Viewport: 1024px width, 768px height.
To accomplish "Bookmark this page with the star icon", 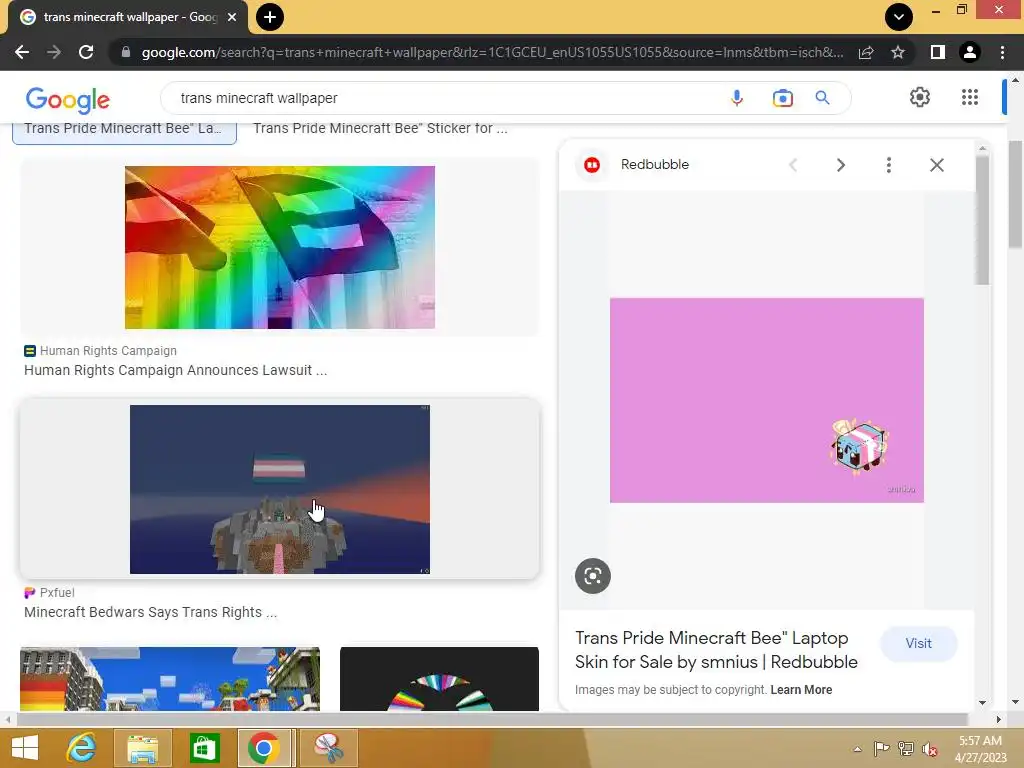I will [x=898, y=52].
